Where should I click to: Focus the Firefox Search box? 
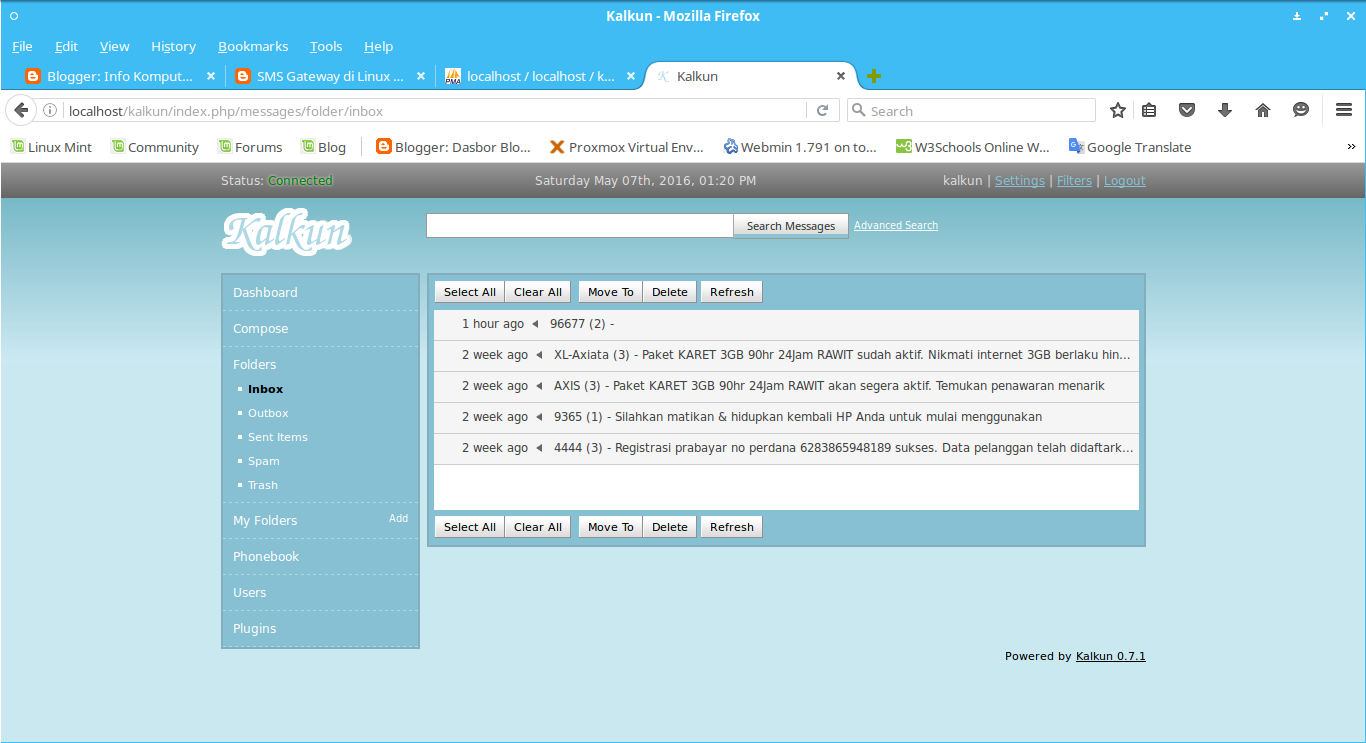971,111
